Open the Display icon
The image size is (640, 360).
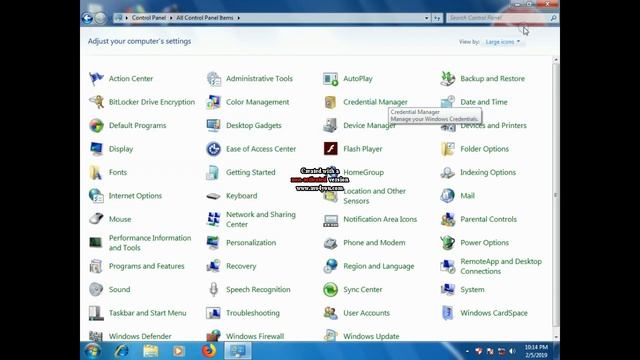(x=96, y=149)
